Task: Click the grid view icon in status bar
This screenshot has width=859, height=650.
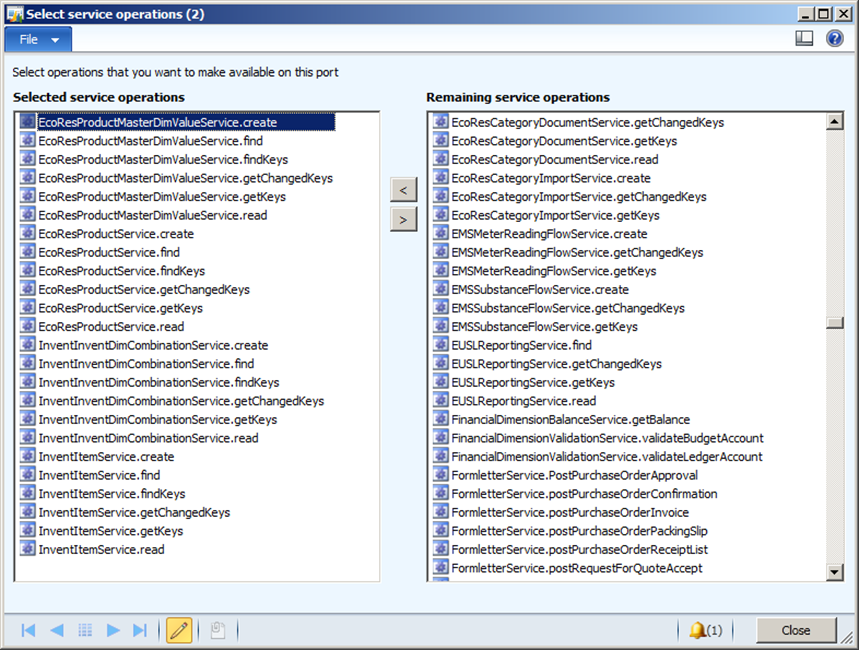Action: coord(85,630)
